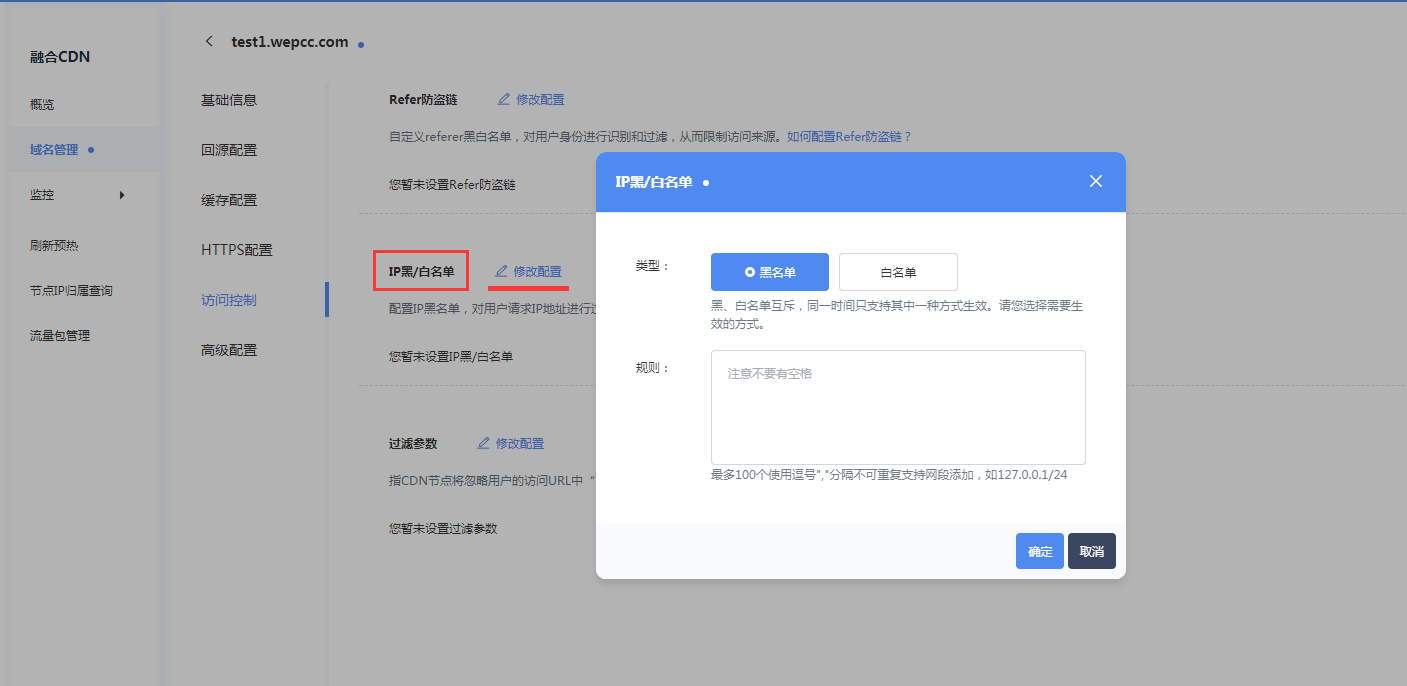Select the 黑名单 type option
The width and height of the screenshot is (1407, 686).
tap(769, 272)
